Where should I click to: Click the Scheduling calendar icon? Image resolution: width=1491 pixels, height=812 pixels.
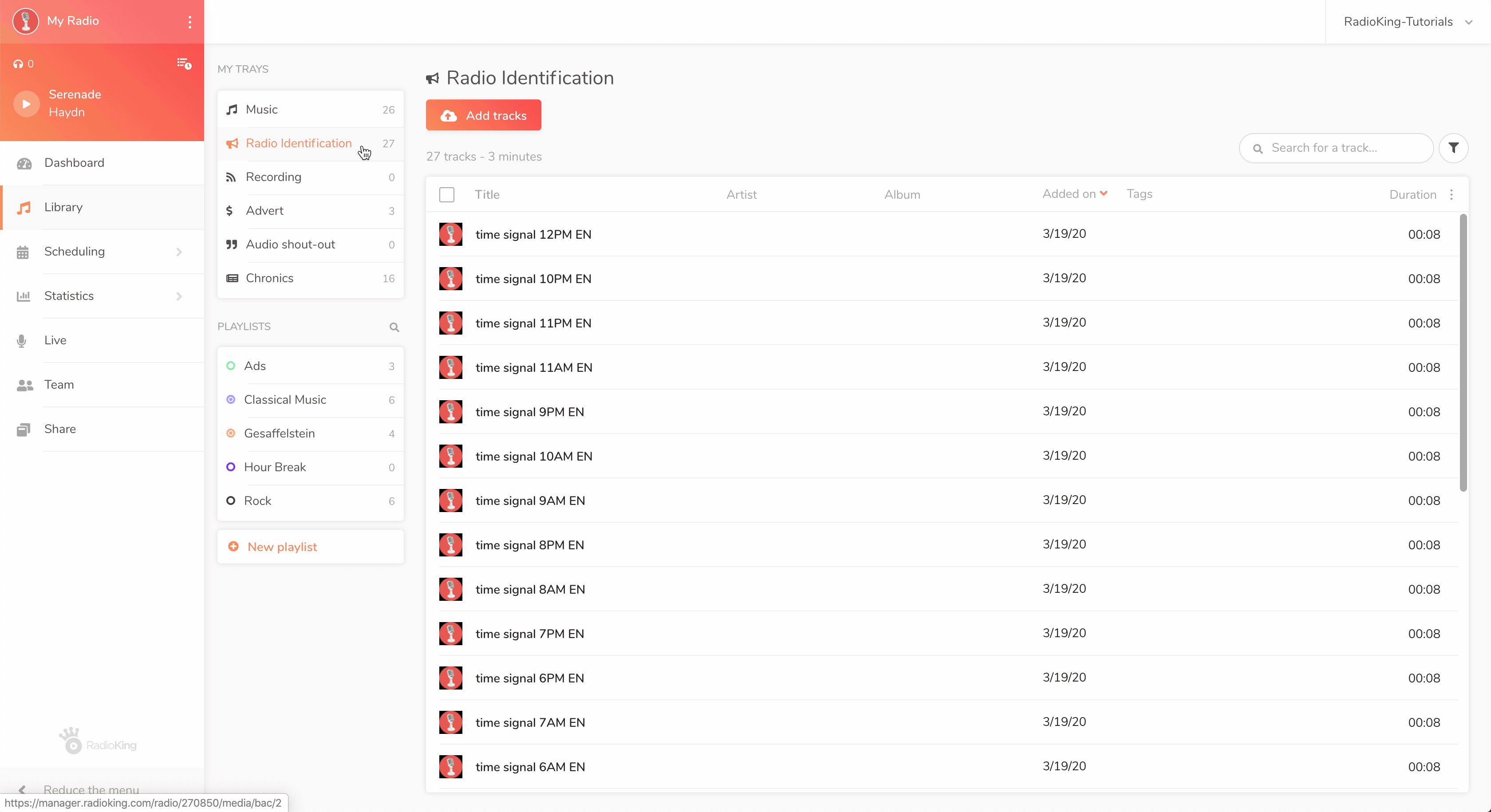(23, 252)
